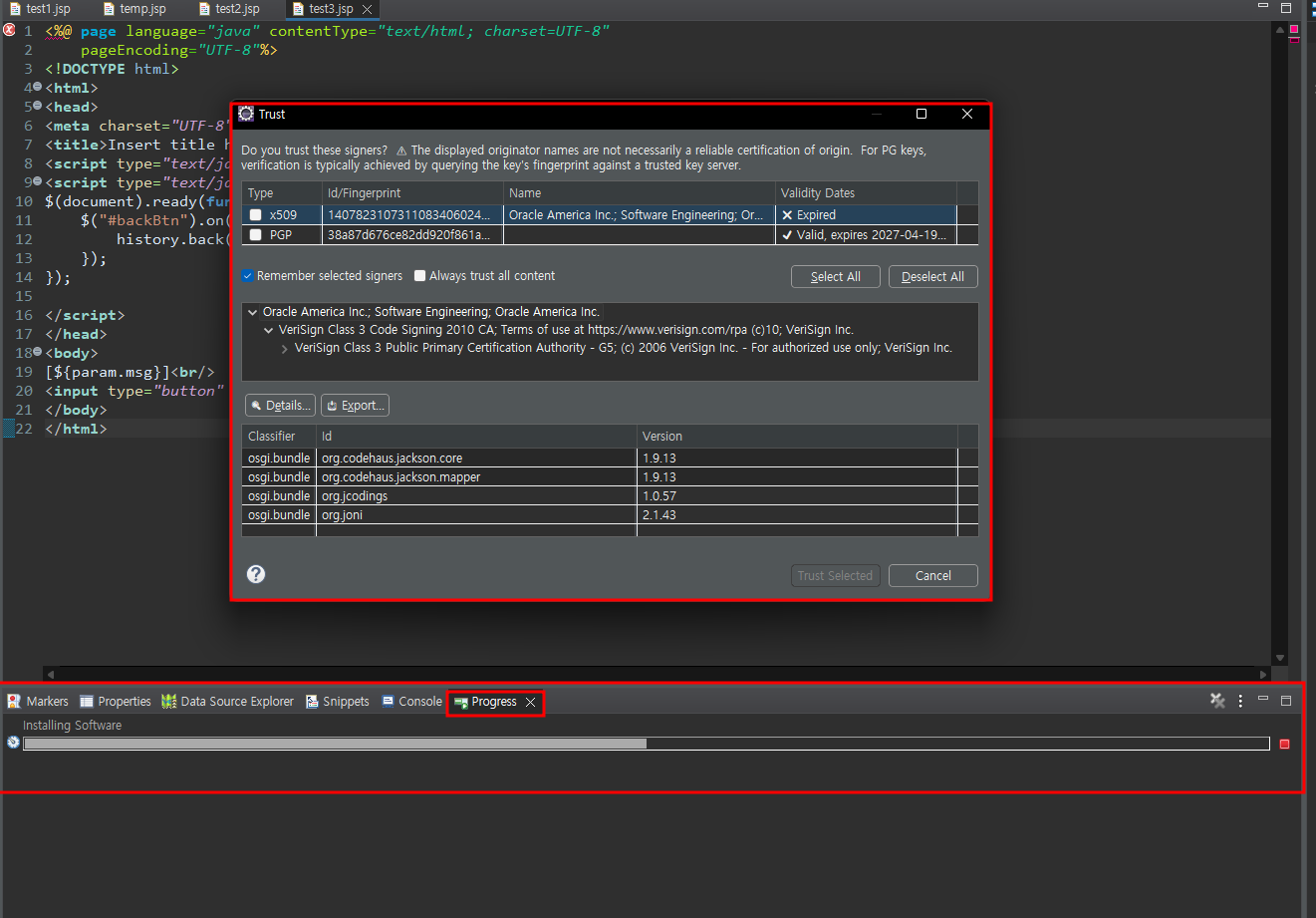Minimize the bottom Progress panel
The height and width of the screenshot is (918, 1316).
pos(1263,700)
